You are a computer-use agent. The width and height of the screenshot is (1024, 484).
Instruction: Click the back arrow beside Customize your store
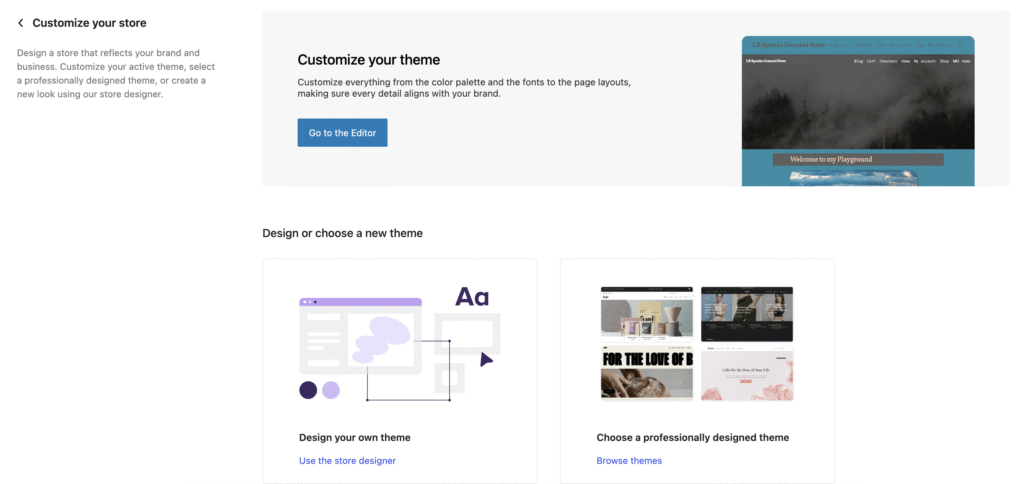click(x=21, y=23)
